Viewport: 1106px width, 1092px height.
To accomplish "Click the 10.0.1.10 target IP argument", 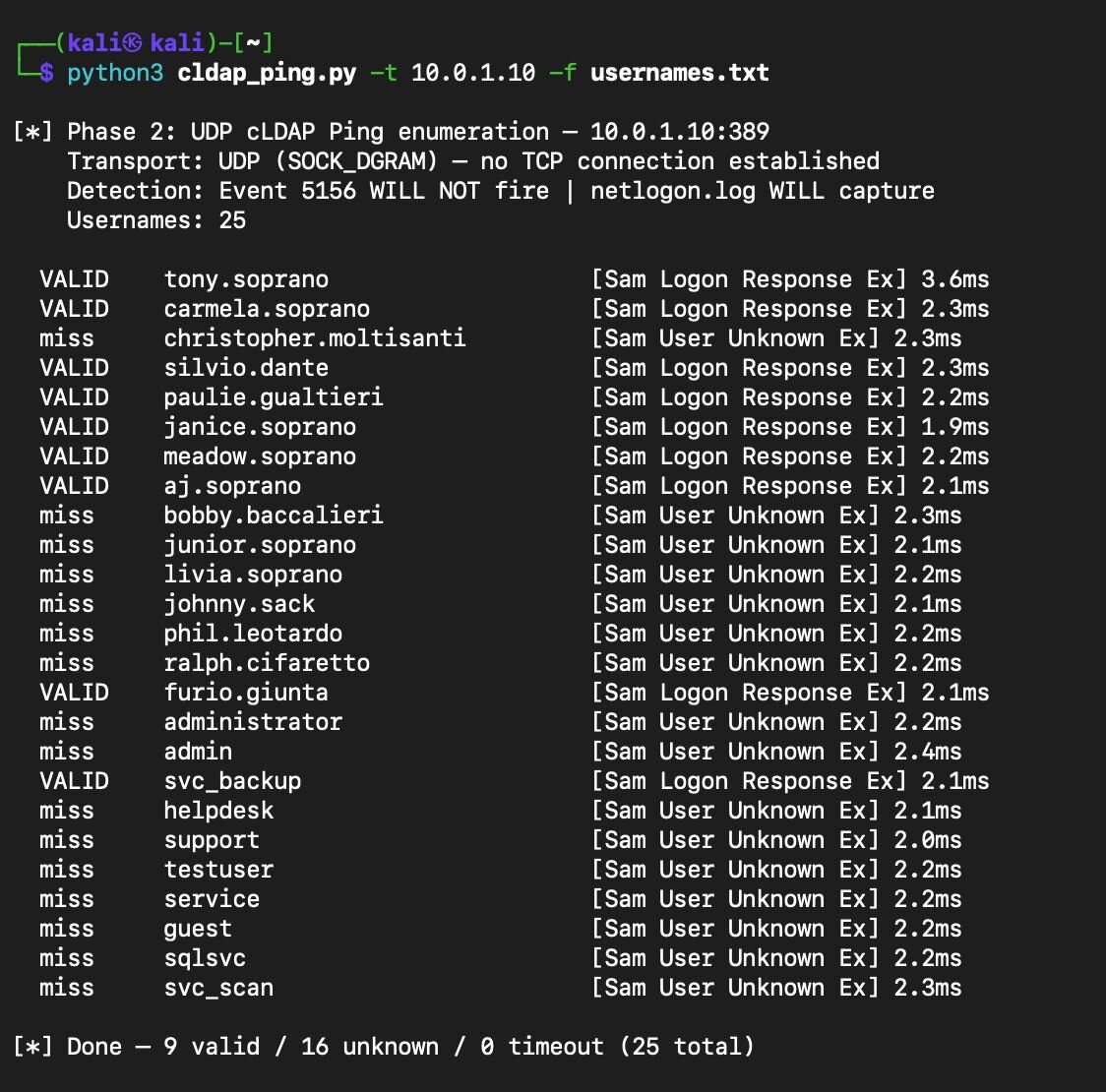I will coord(473,73).
